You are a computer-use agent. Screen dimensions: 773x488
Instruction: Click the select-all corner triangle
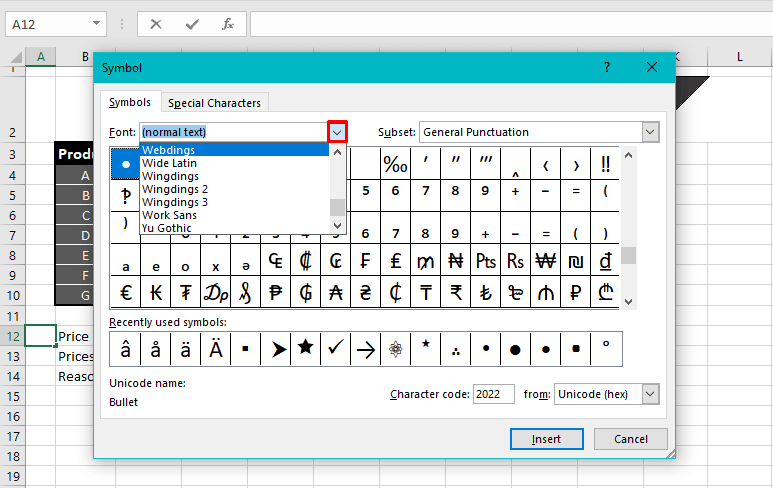15,57
